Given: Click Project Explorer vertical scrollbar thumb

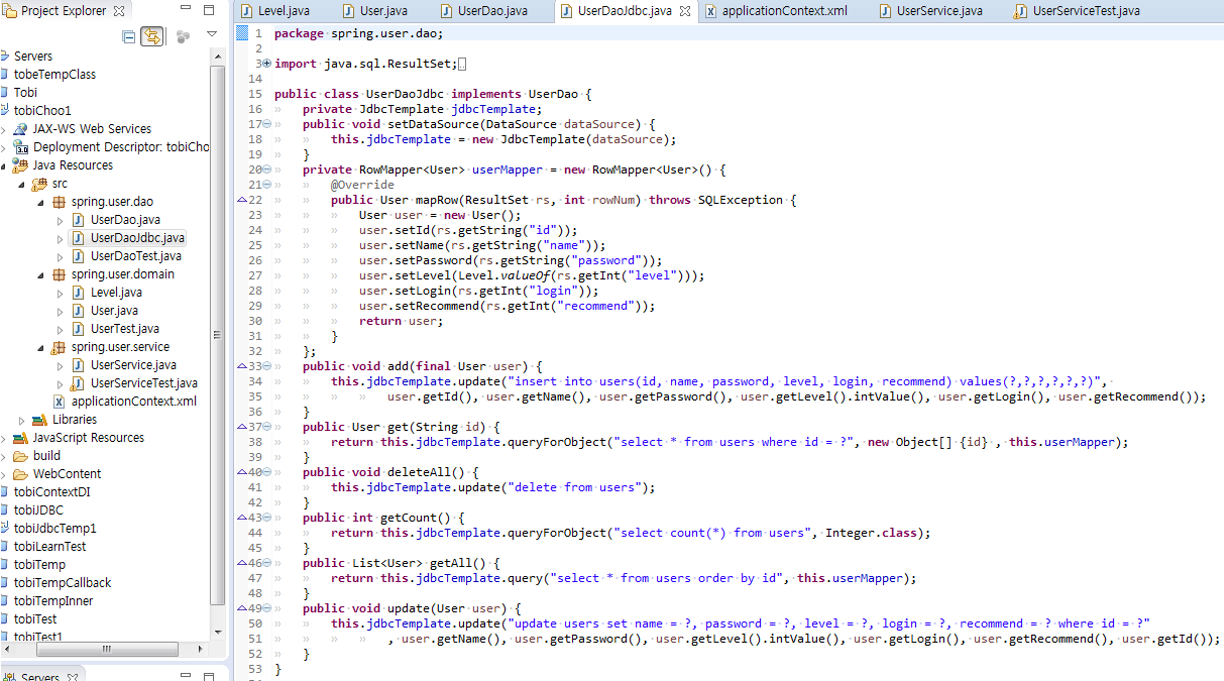Looking at the screenshot, I should click(x=218, y=334).
